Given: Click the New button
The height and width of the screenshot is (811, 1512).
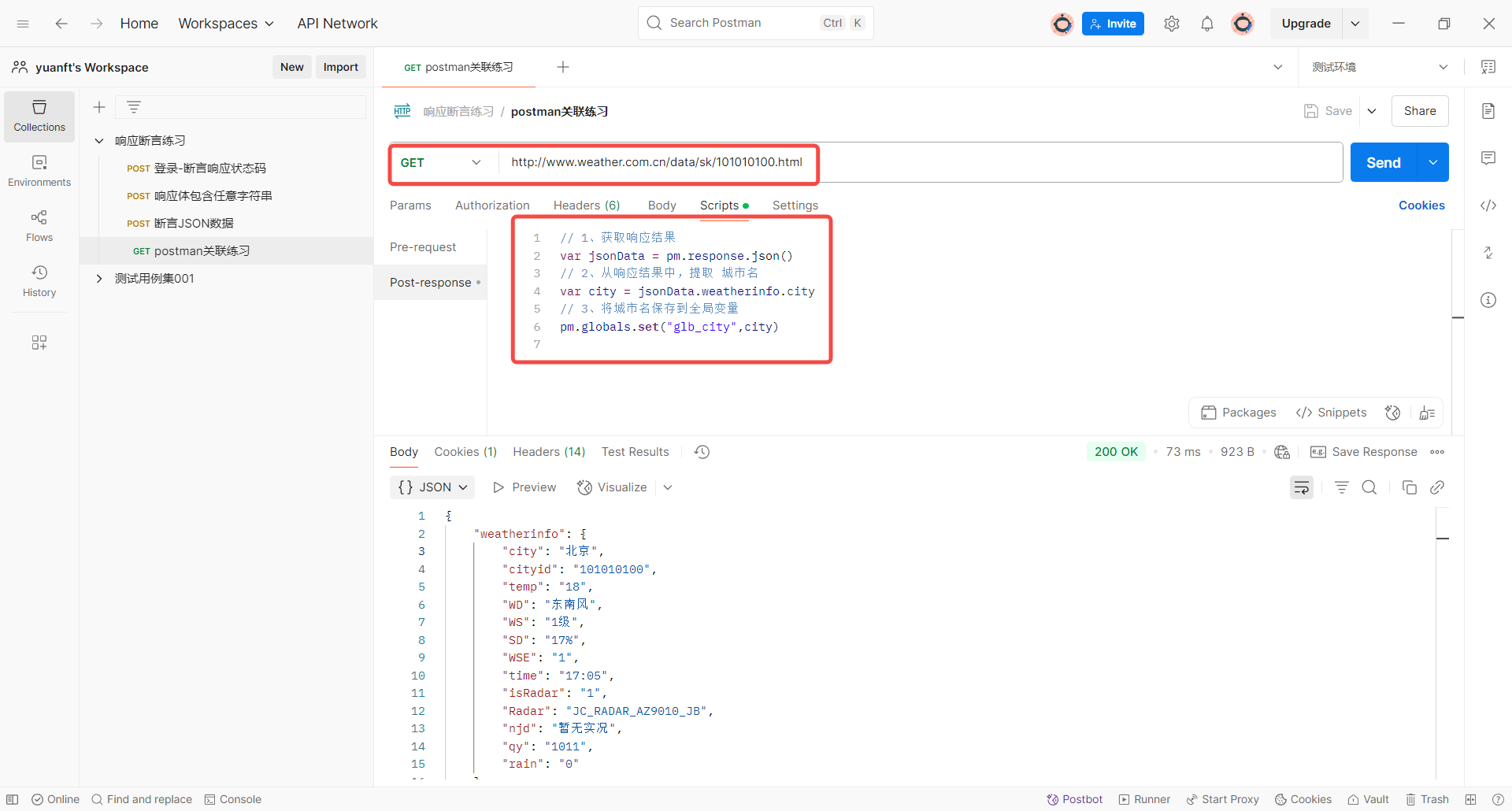Looking at the screenshot, I should pos(292,67).
